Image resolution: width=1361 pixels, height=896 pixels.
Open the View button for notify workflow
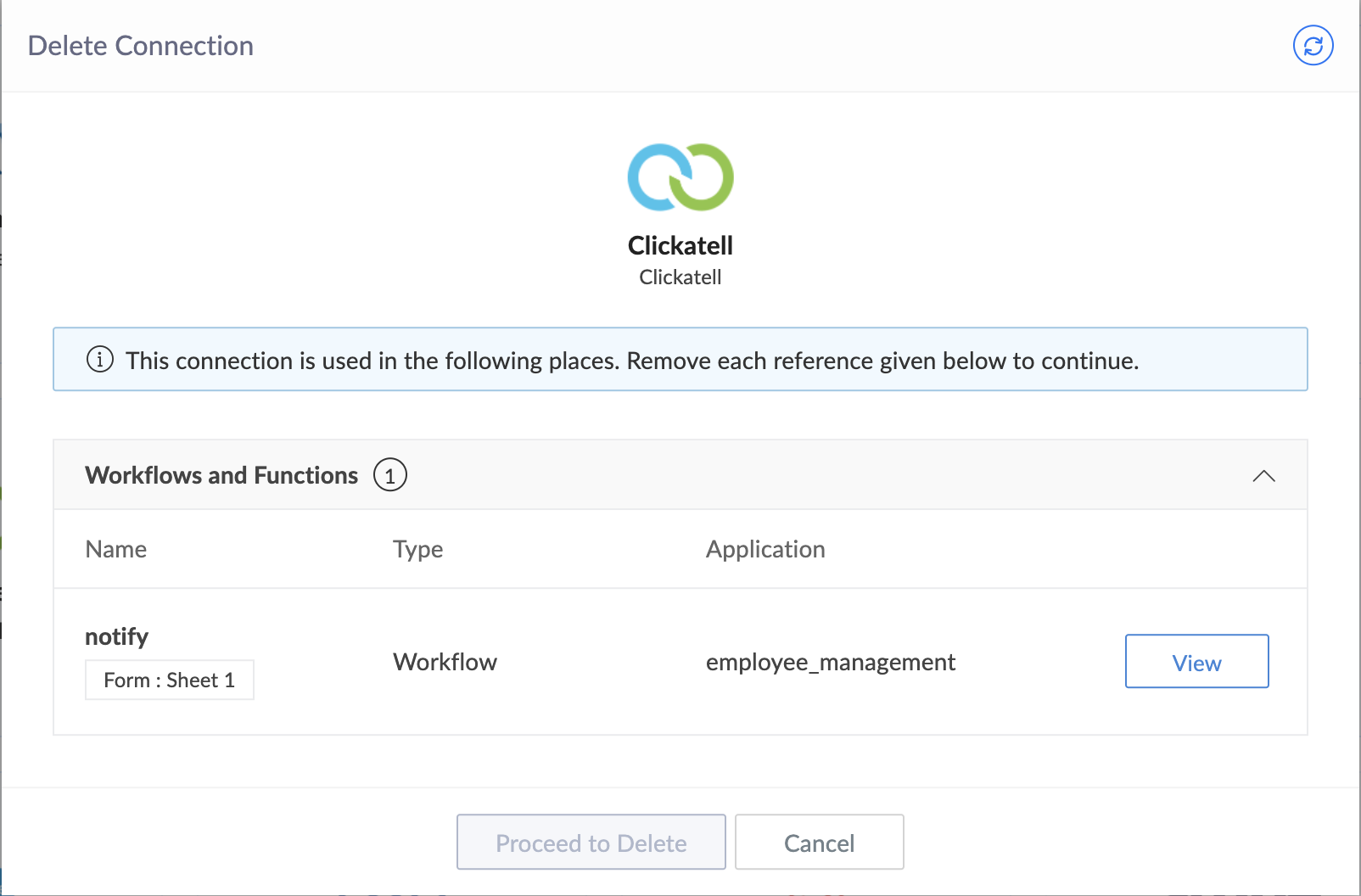tap(1196, 662)
